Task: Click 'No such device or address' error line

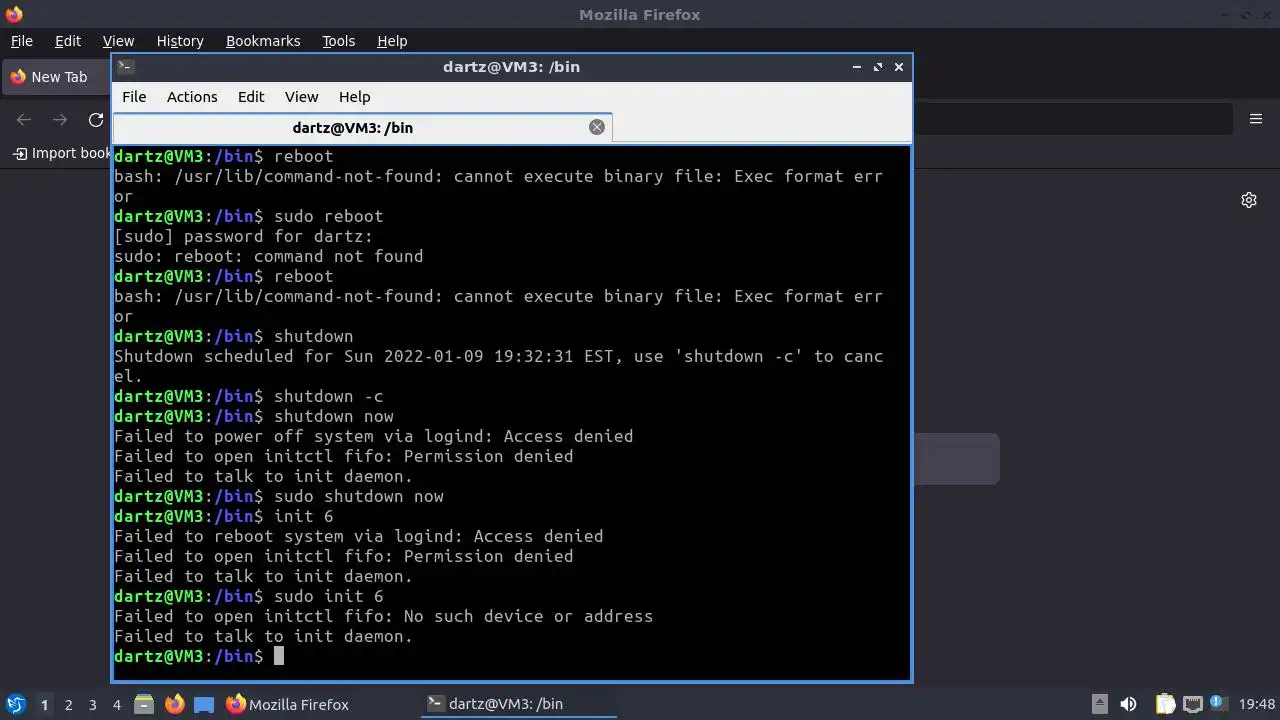Action: [383, 616]
